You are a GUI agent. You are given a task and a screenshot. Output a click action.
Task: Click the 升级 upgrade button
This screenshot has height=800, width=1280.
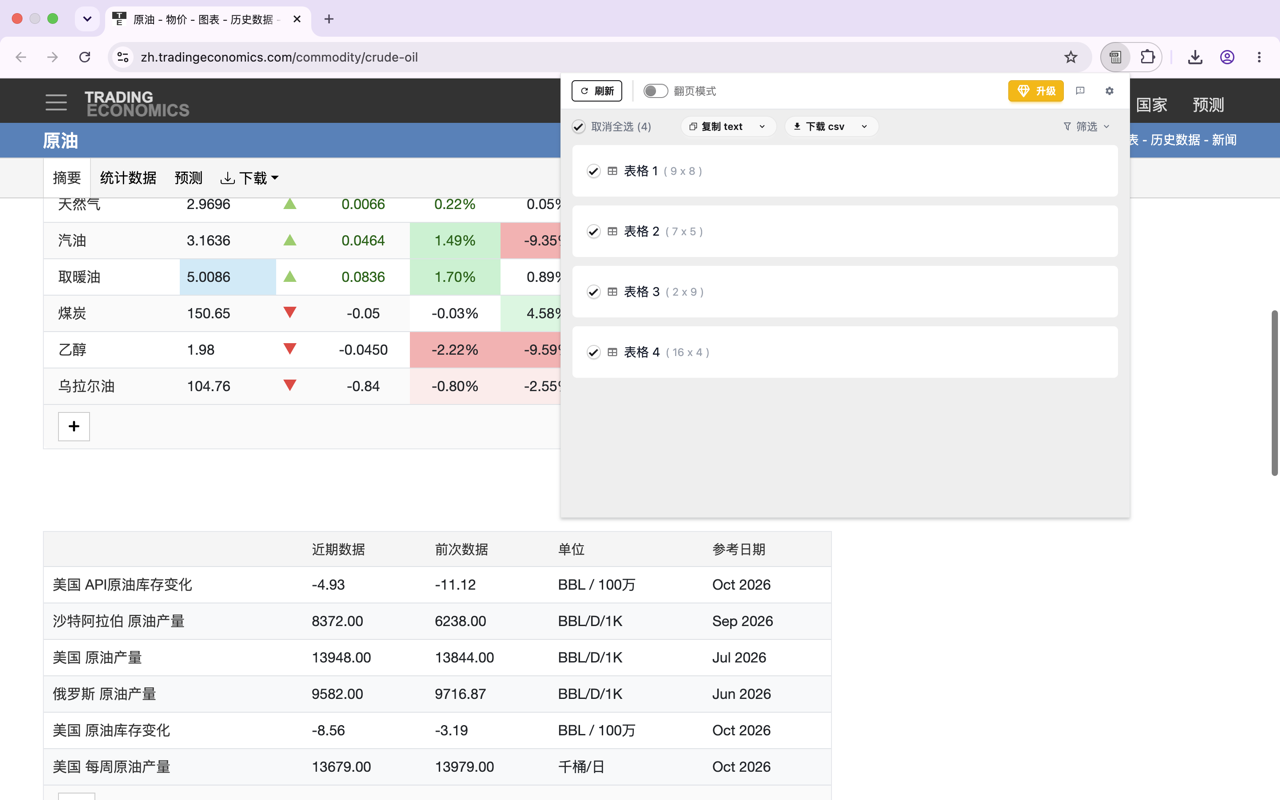[x=1036, y=91]
